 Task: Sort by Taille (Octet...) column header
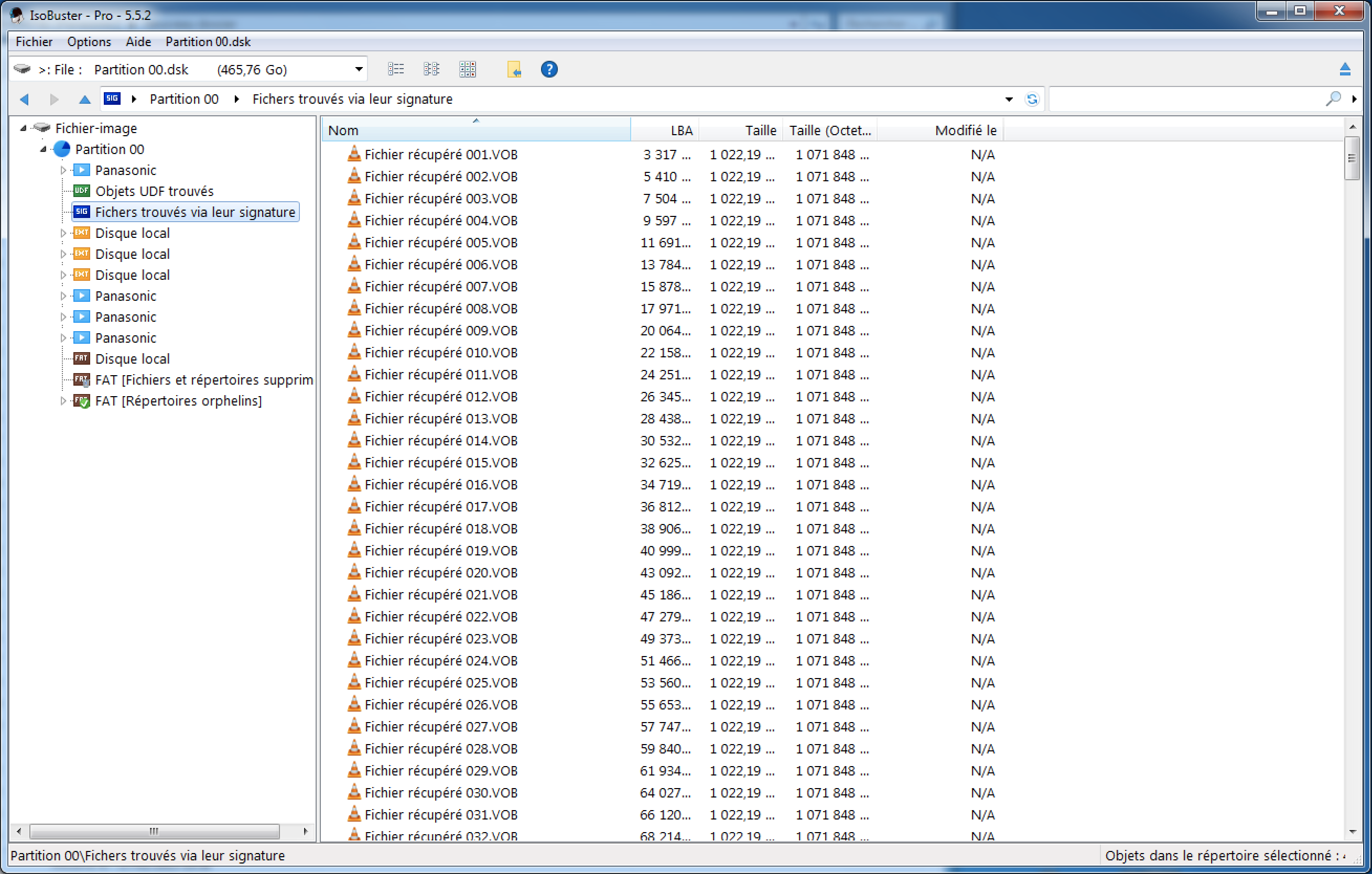point(829,130)
